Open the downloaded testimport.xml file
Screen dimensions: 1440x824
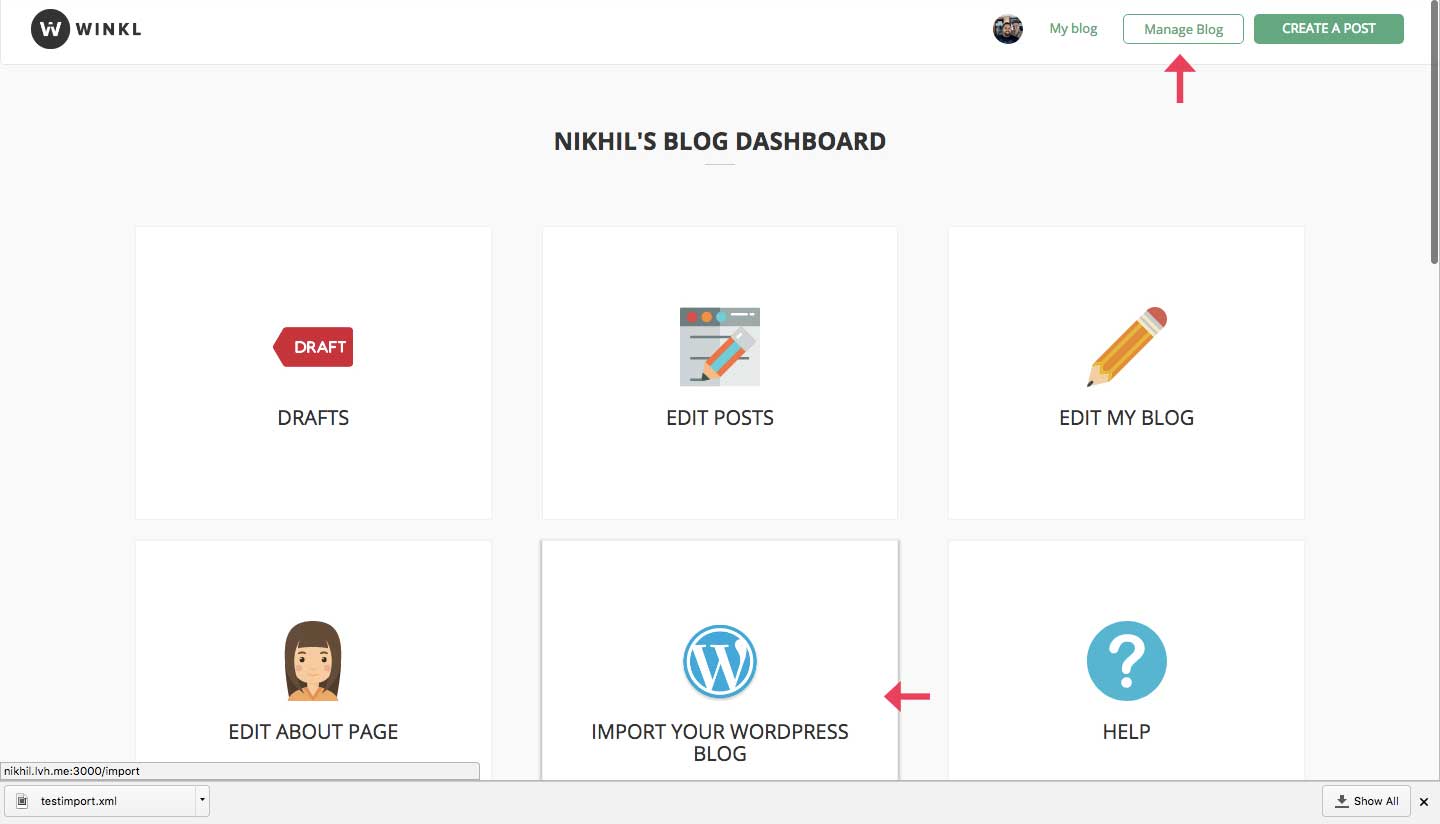pyautogui.click(x=100, y=801)
